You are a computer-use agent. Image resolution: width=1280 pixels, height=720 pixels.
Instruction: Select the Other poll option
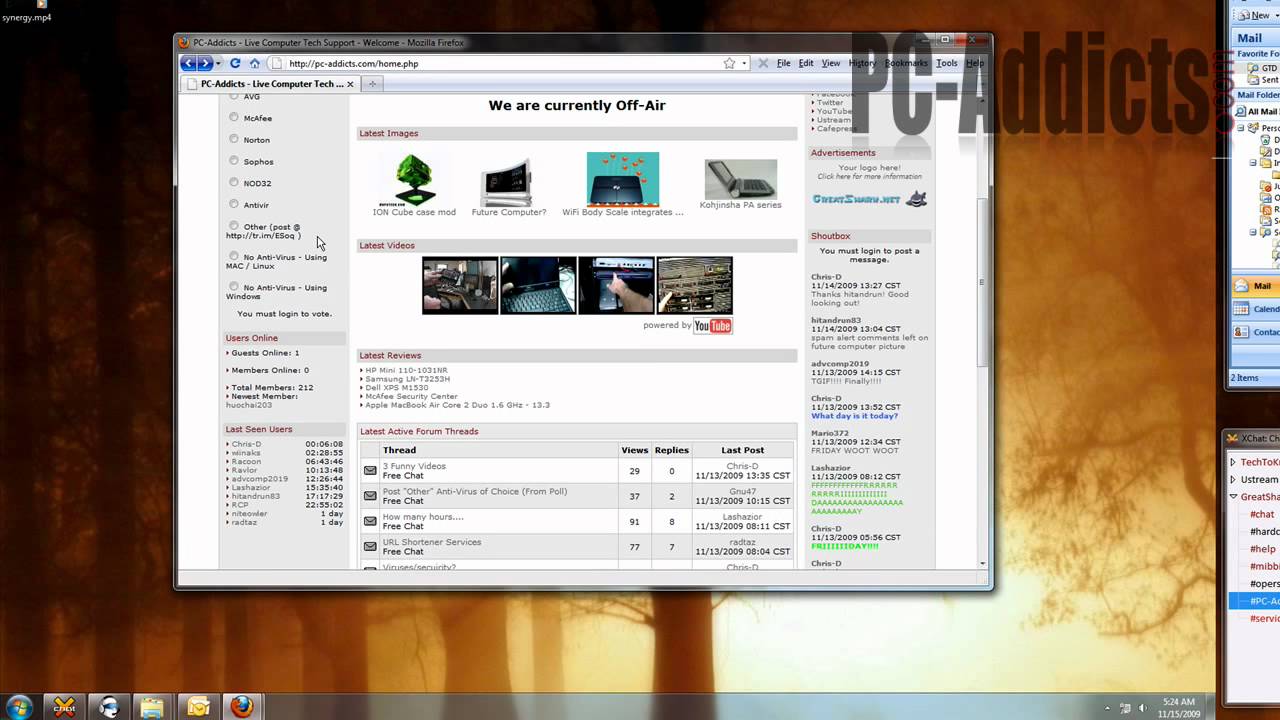(234, 226)
